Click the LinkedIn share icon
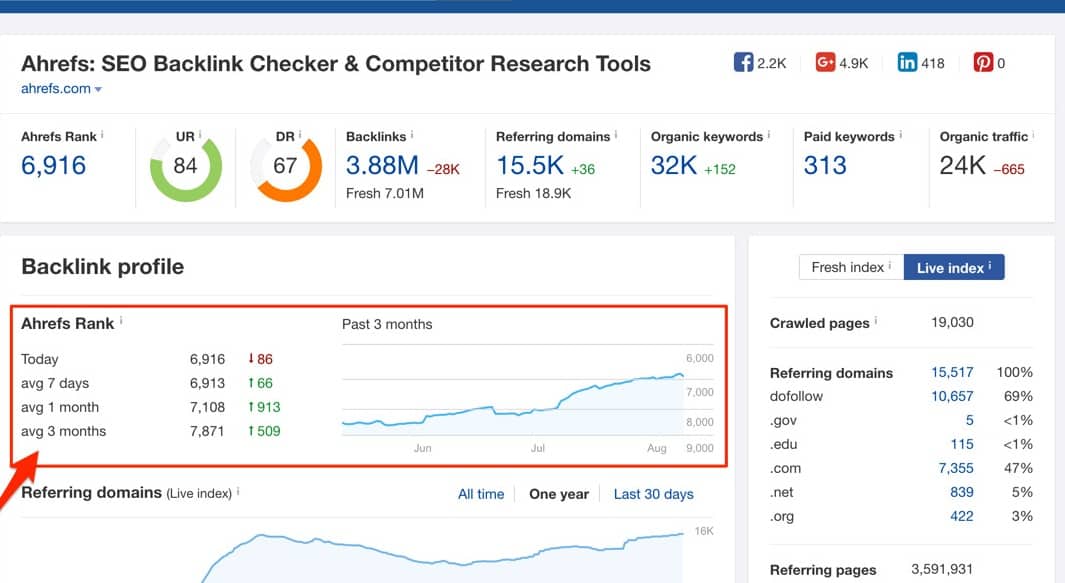 pos(907,63)
